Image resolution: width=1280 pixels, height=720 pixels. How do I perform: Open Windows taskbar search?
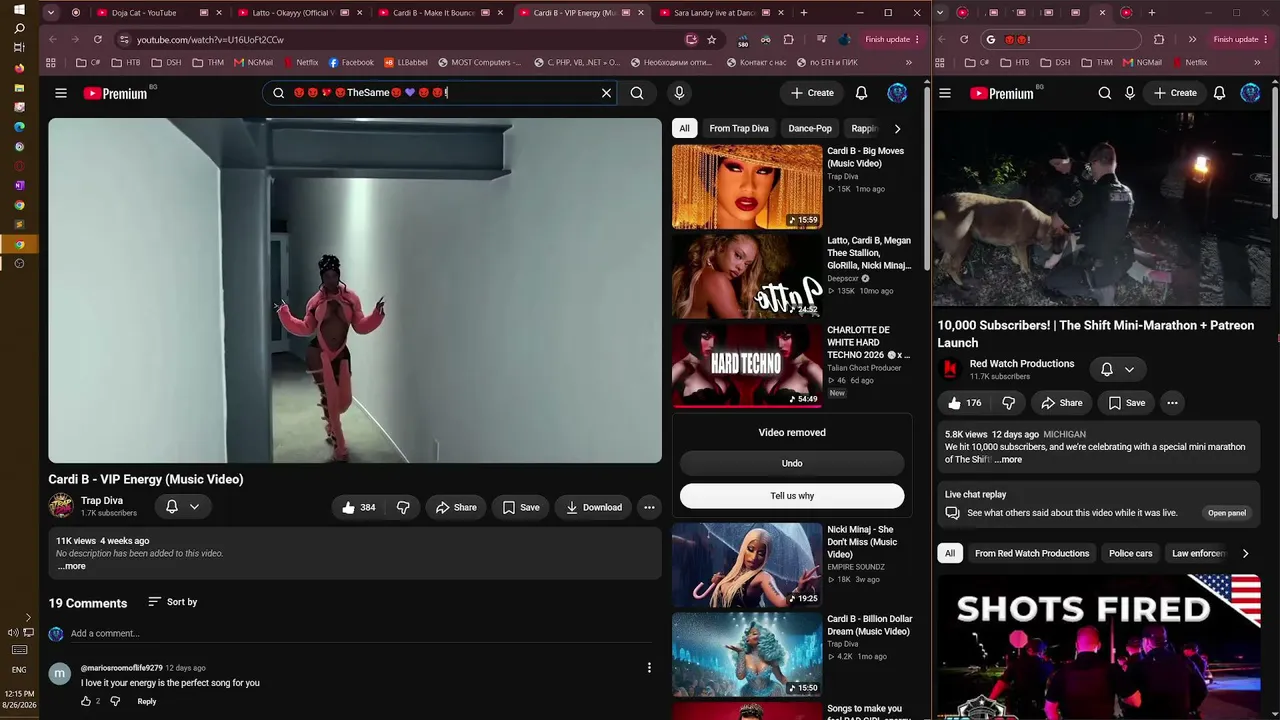tap(19, 28)
